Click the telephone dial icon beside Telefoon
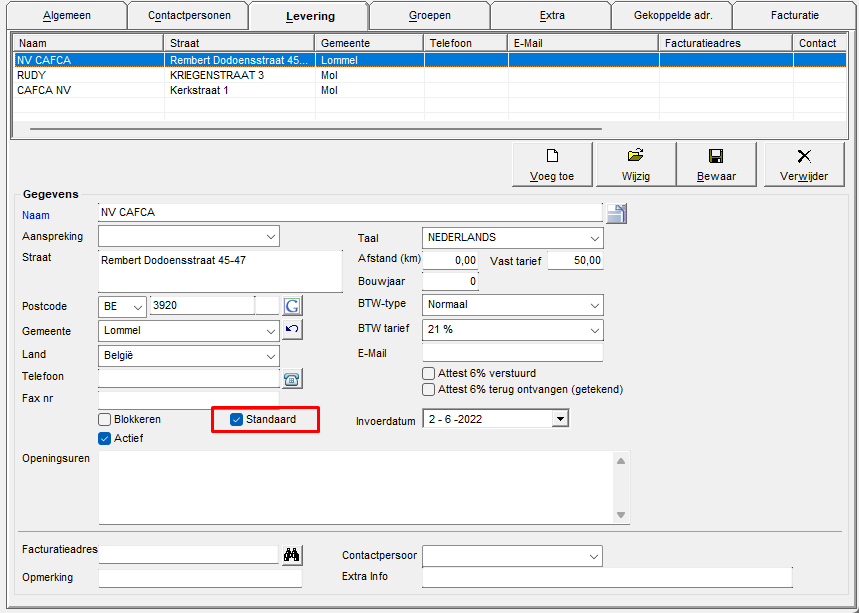This screenshot has height=613, width=859. point(293,379)
